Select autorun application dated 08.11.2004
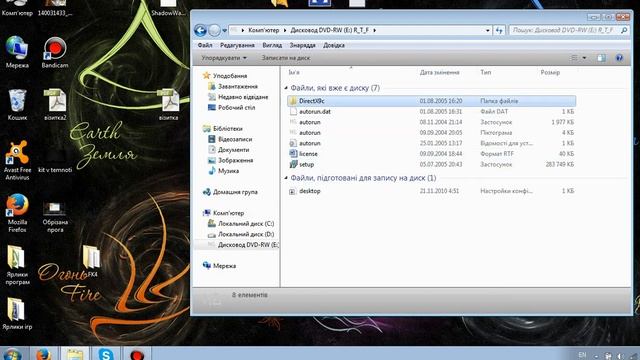This screenshot has height=360, width=640. (x=431, y=122)
